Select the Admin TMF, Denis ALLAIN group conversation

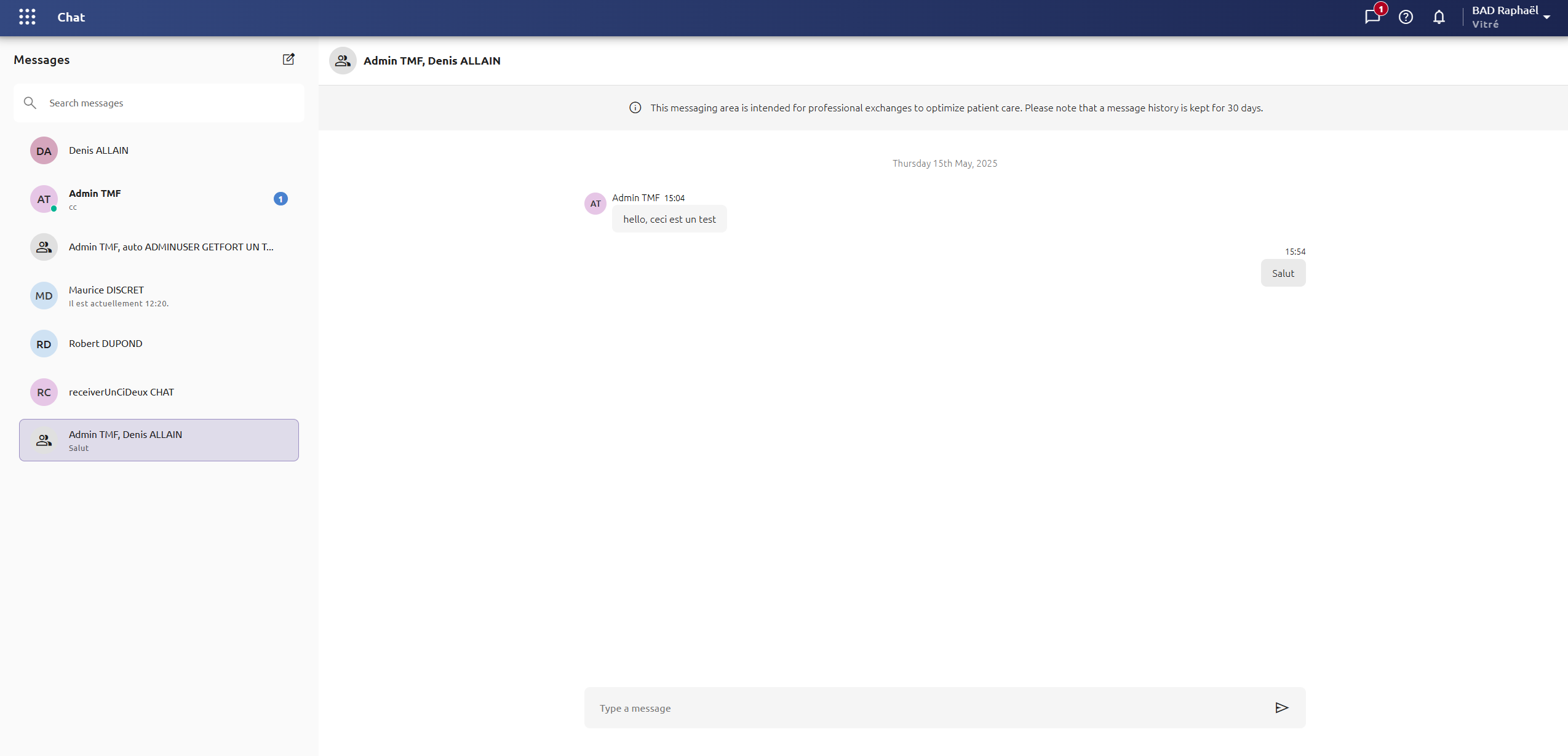pyautogui.click(x=159, y=440)
